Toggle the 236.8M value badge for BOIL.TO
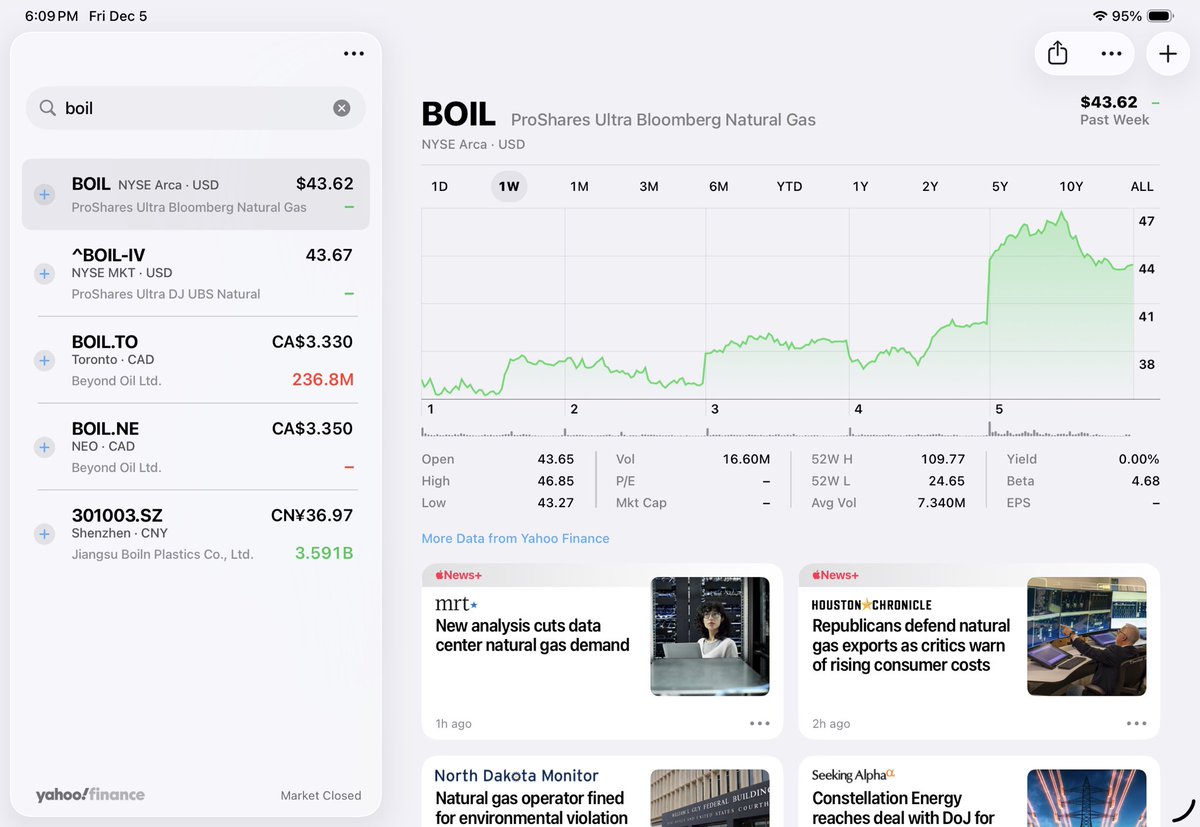1200x827 pixels. (322, 380)
